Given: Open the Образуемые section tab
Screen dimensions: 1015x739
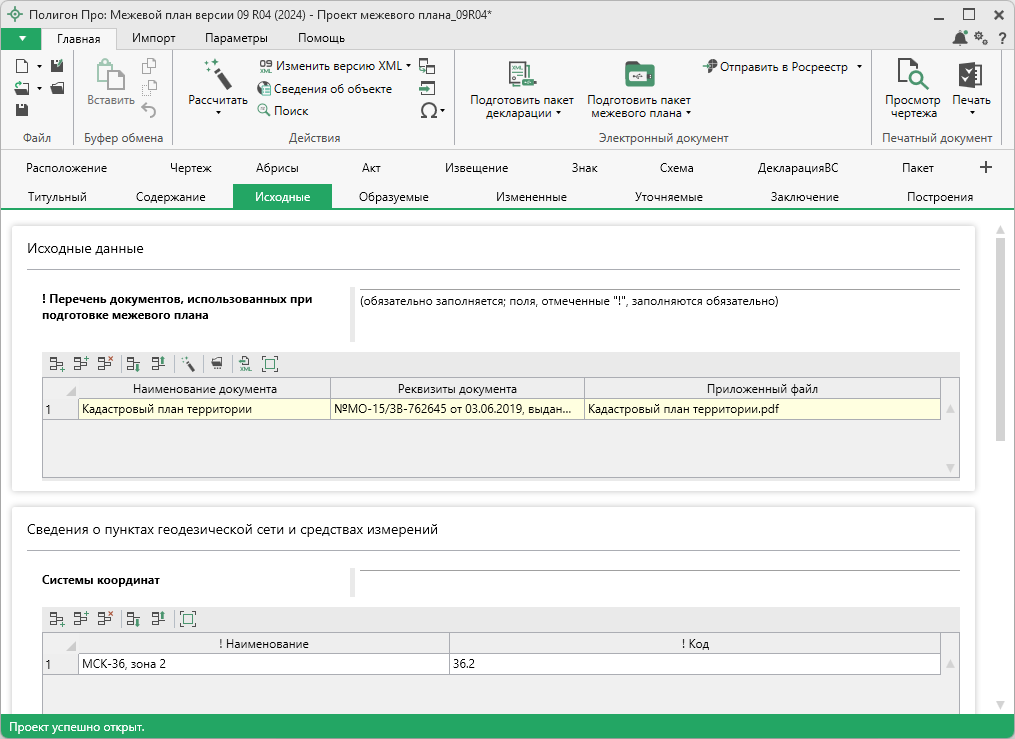Looking at the screenshot, I should click(393, 197).
